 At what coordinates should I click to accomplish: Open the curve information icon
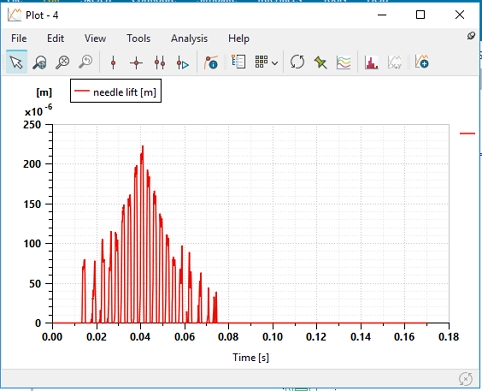tap(211, 62)
